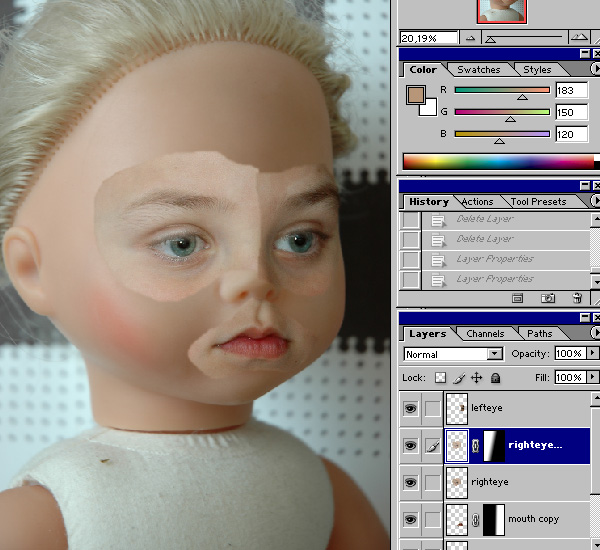Click the mask link icon on mouth copy layer
The height and width of the screenshot is (550, 600).
coord(475,520)
